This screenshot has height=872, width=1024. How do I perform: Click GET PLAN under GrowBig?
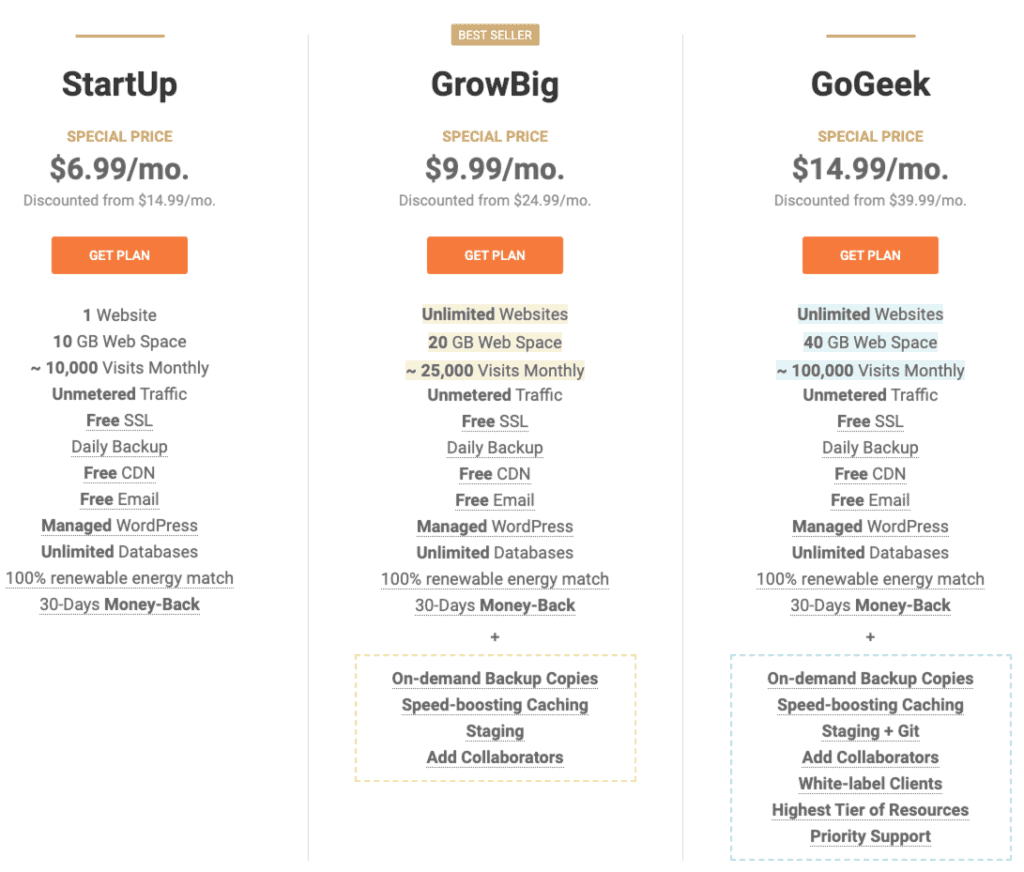tap(495, 255)
